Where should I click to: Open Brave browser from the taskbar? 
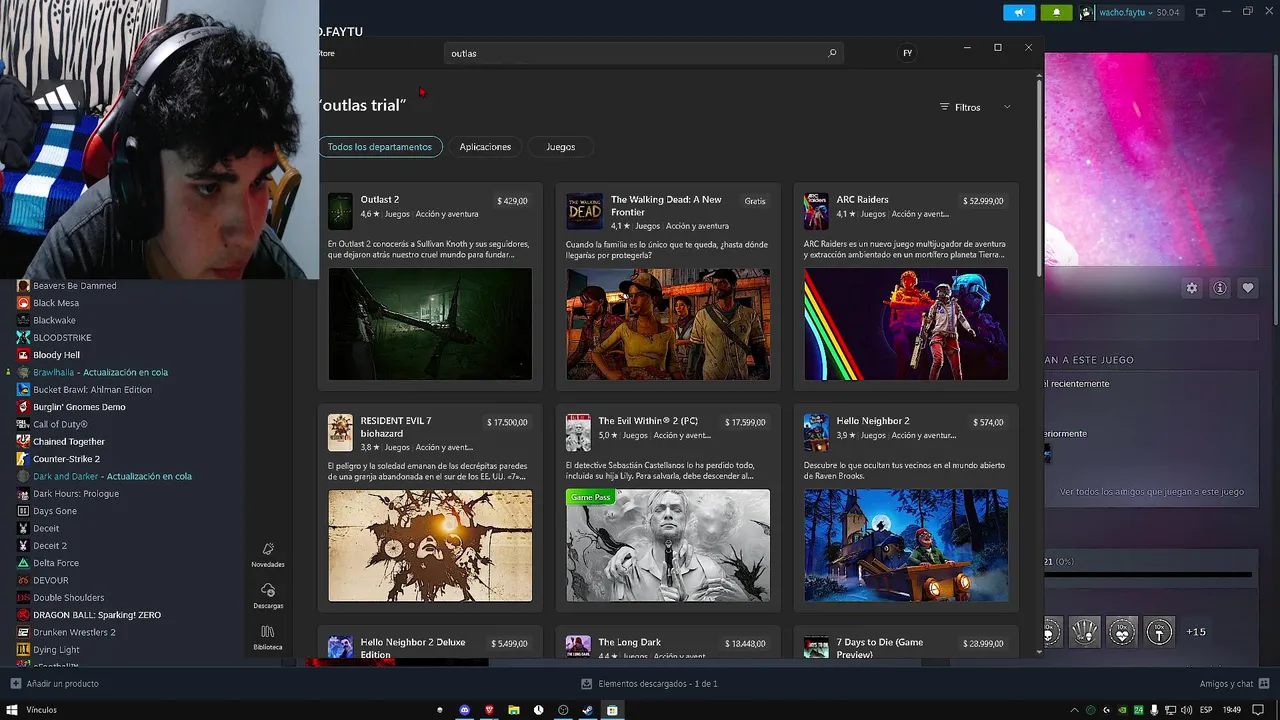click(489, 710)
